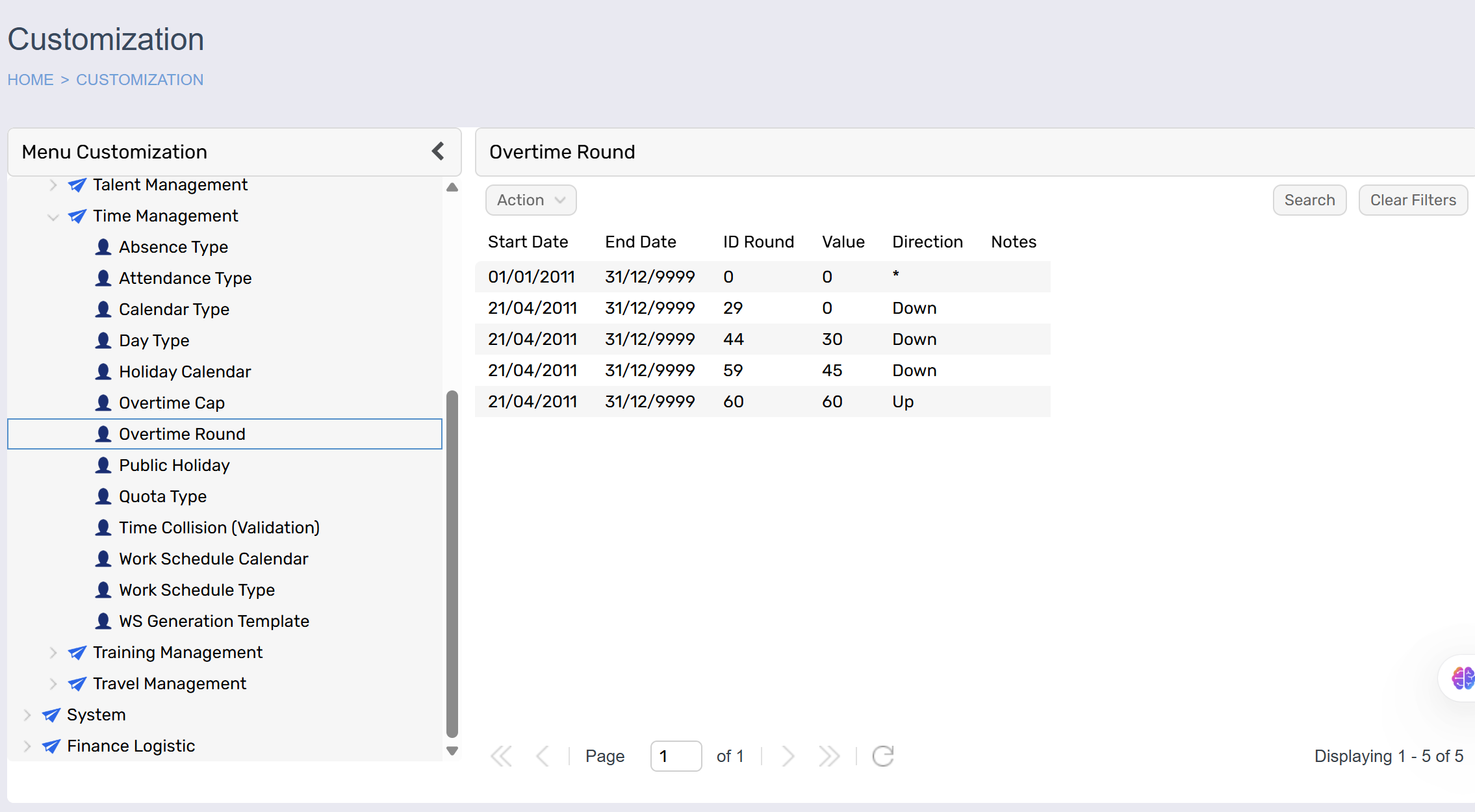Expand the System tree node
This screenshot has height=812, width=1475.
(27, 715)
